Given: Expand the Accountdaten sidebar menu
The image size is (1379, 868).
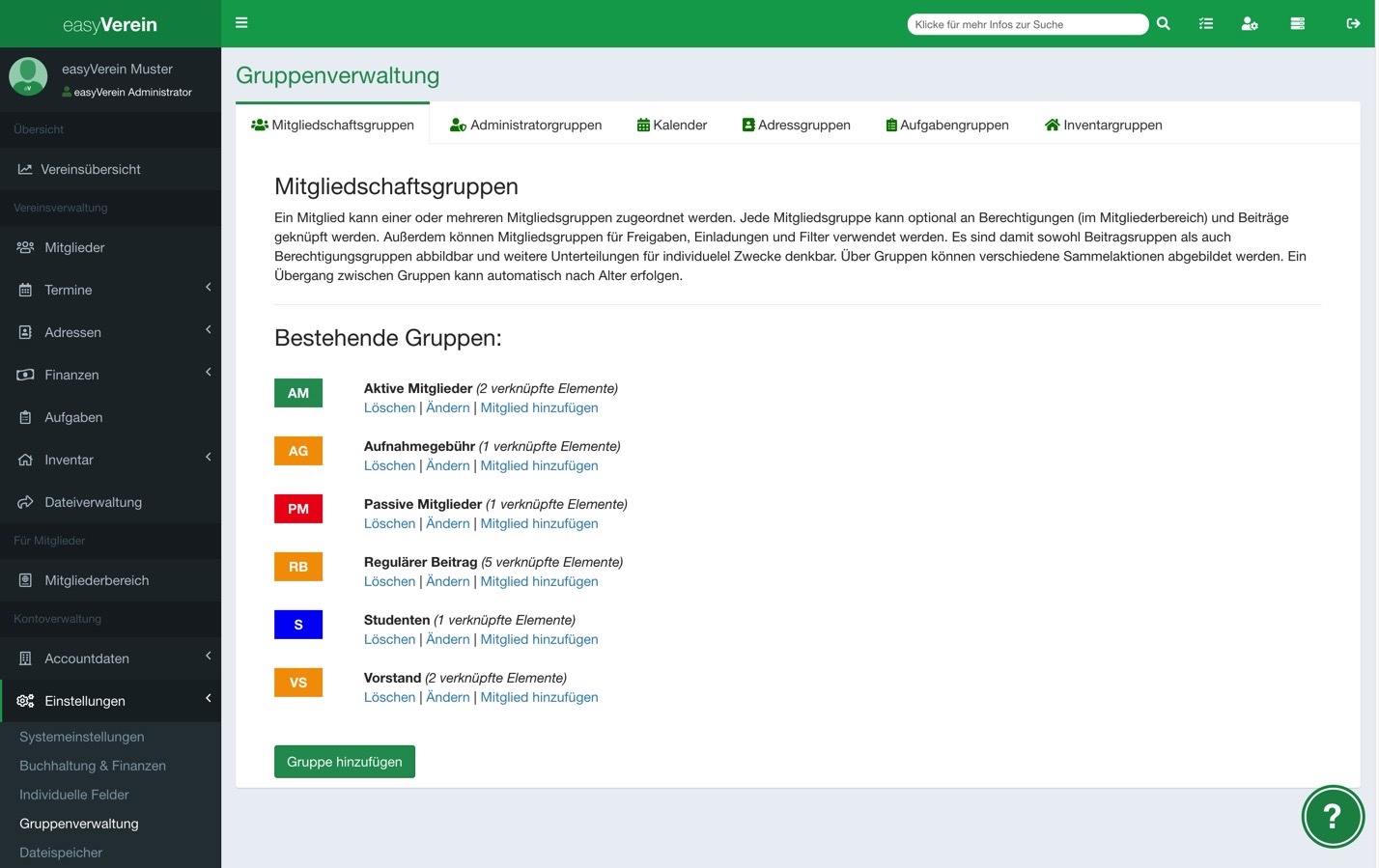Looking at the screenshot, I should (110, 658).
